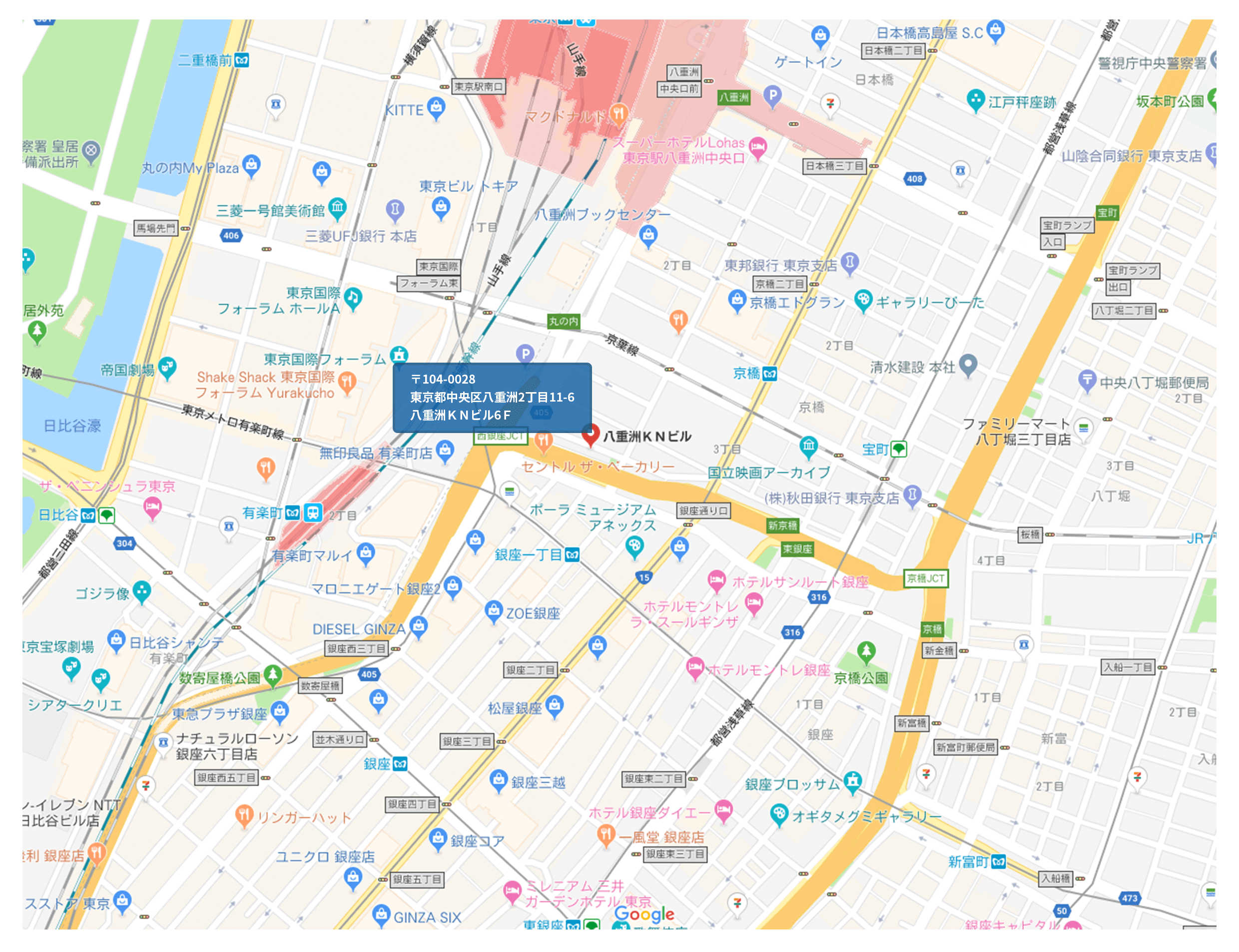This screenshot has width=1239, height=952.
Task: Select the 馬場先門 intersection label
Action: coord(155,228)
